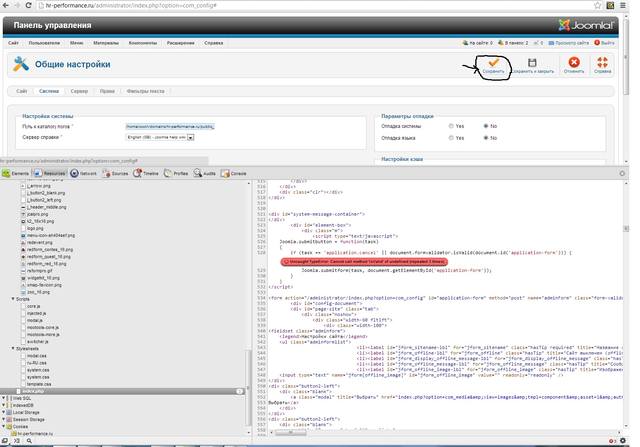
Task: Click the Общие настройки wrench icon
Action: (x=21, y=64)
